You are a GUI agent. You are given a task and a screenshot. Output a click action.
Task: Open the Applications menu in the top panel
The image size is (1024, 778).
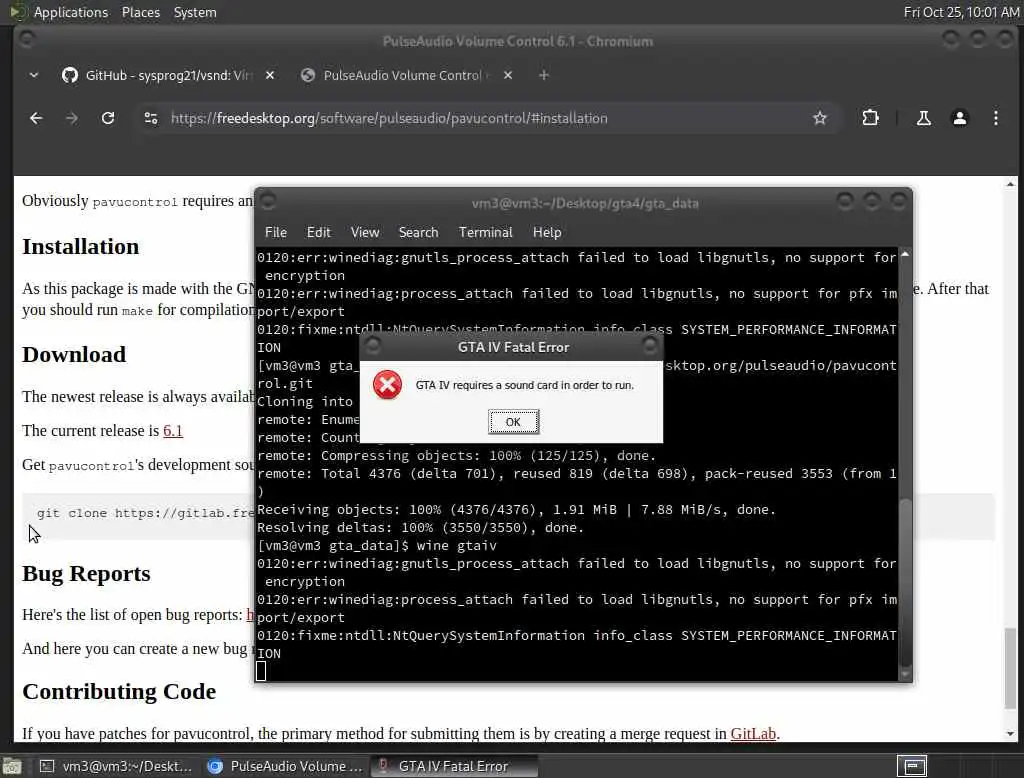coord(71,12)
